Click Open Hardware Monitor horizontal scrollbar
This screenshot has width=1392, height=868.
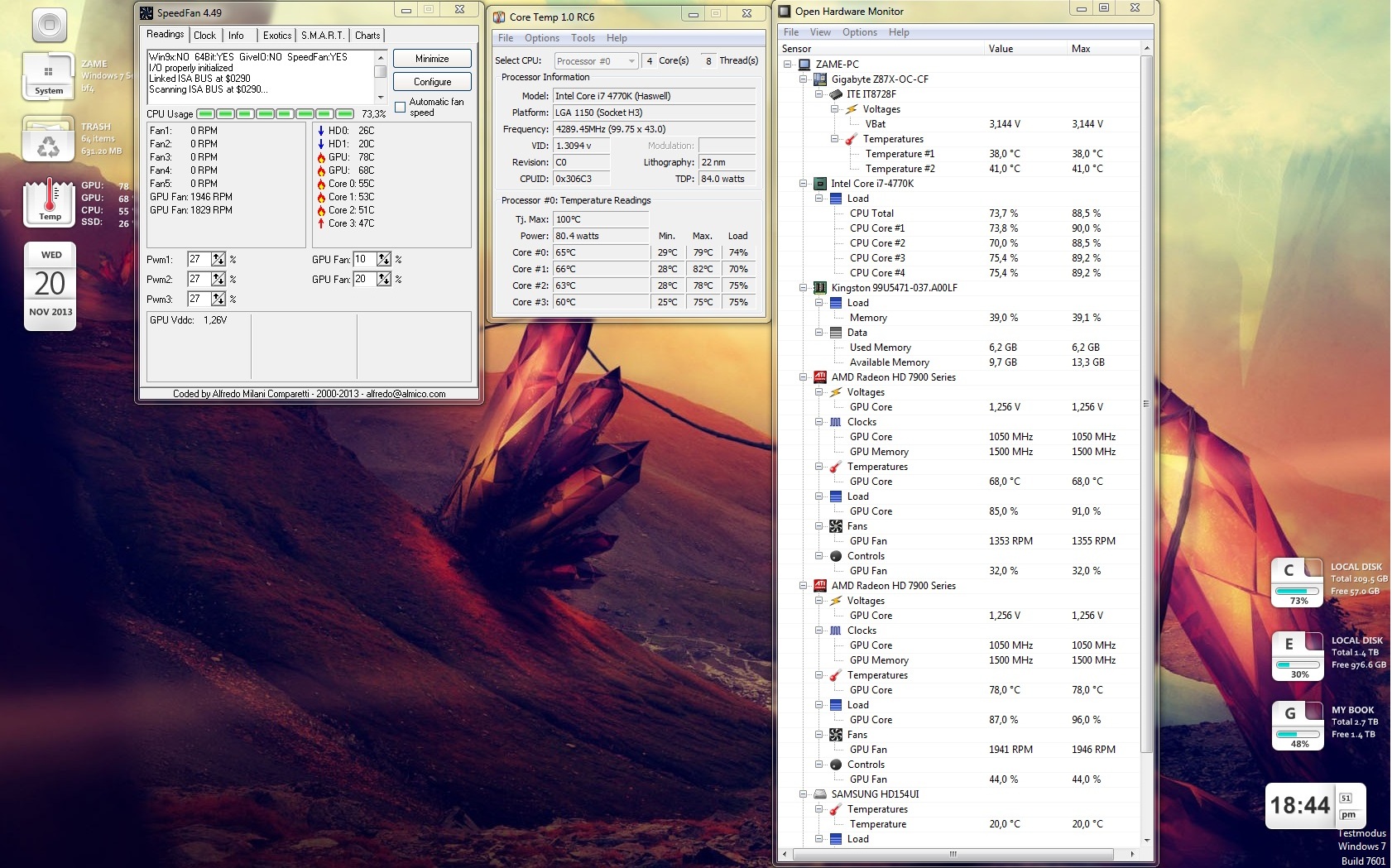pyautogui.click(x=958, y=853)
